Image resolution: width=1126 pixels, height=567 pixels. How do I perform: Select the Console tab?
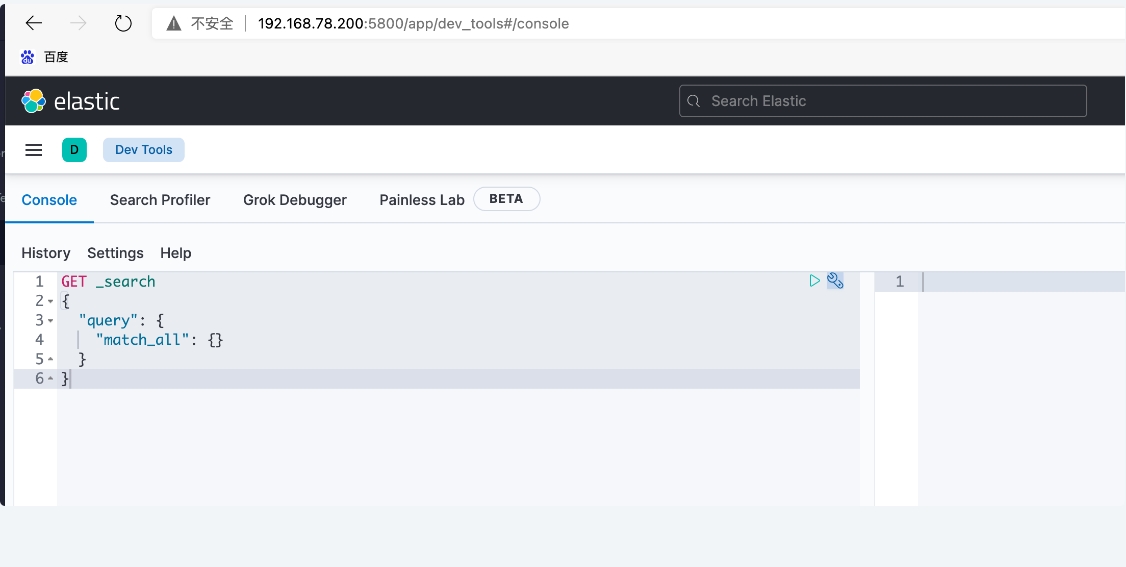(49, 200)
